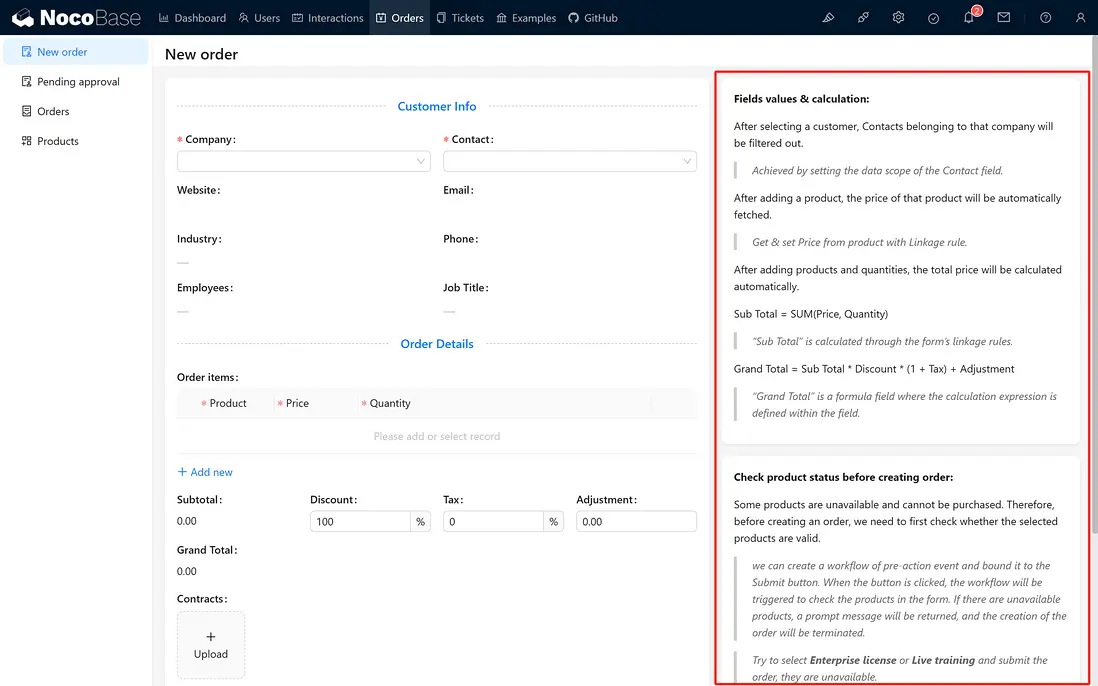1098x686 pixels.
Task: Select Pending approval in sidebar
Action: pyautogui.click(x=76, y=81)
